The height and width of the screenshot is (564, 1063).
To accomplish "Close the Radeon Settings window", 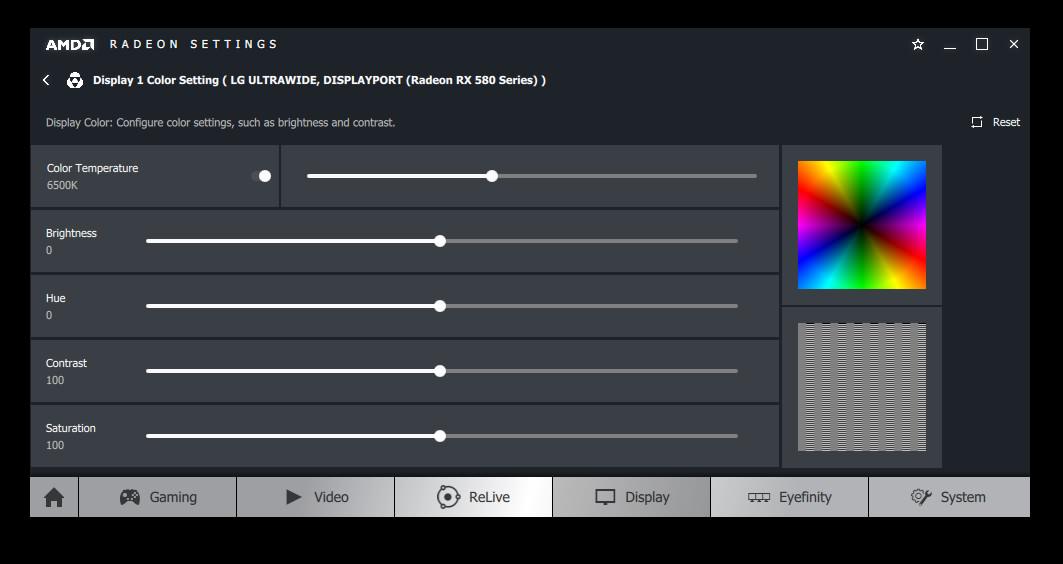I will coord(1014,44).
